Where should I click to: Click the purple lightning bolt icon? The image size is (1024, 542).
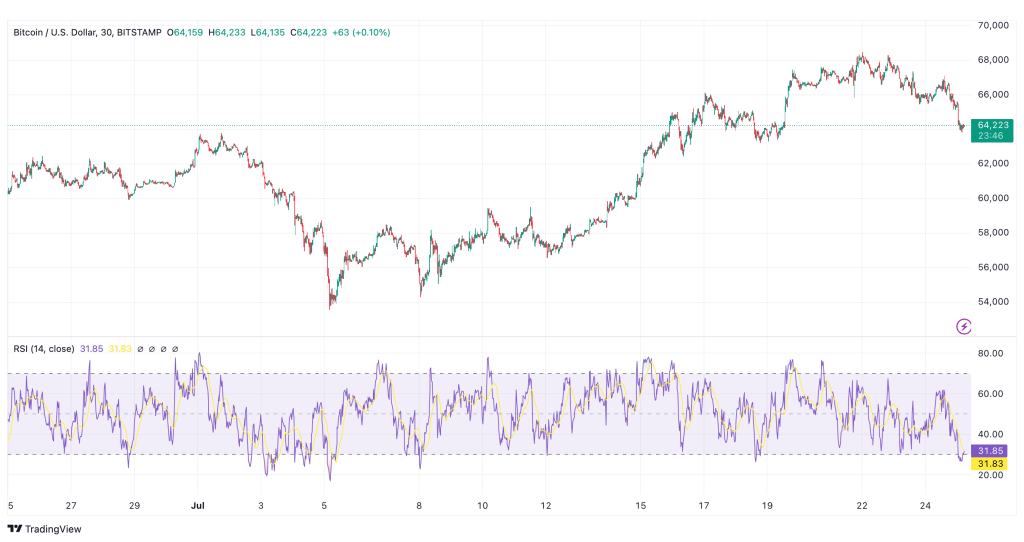964,326
